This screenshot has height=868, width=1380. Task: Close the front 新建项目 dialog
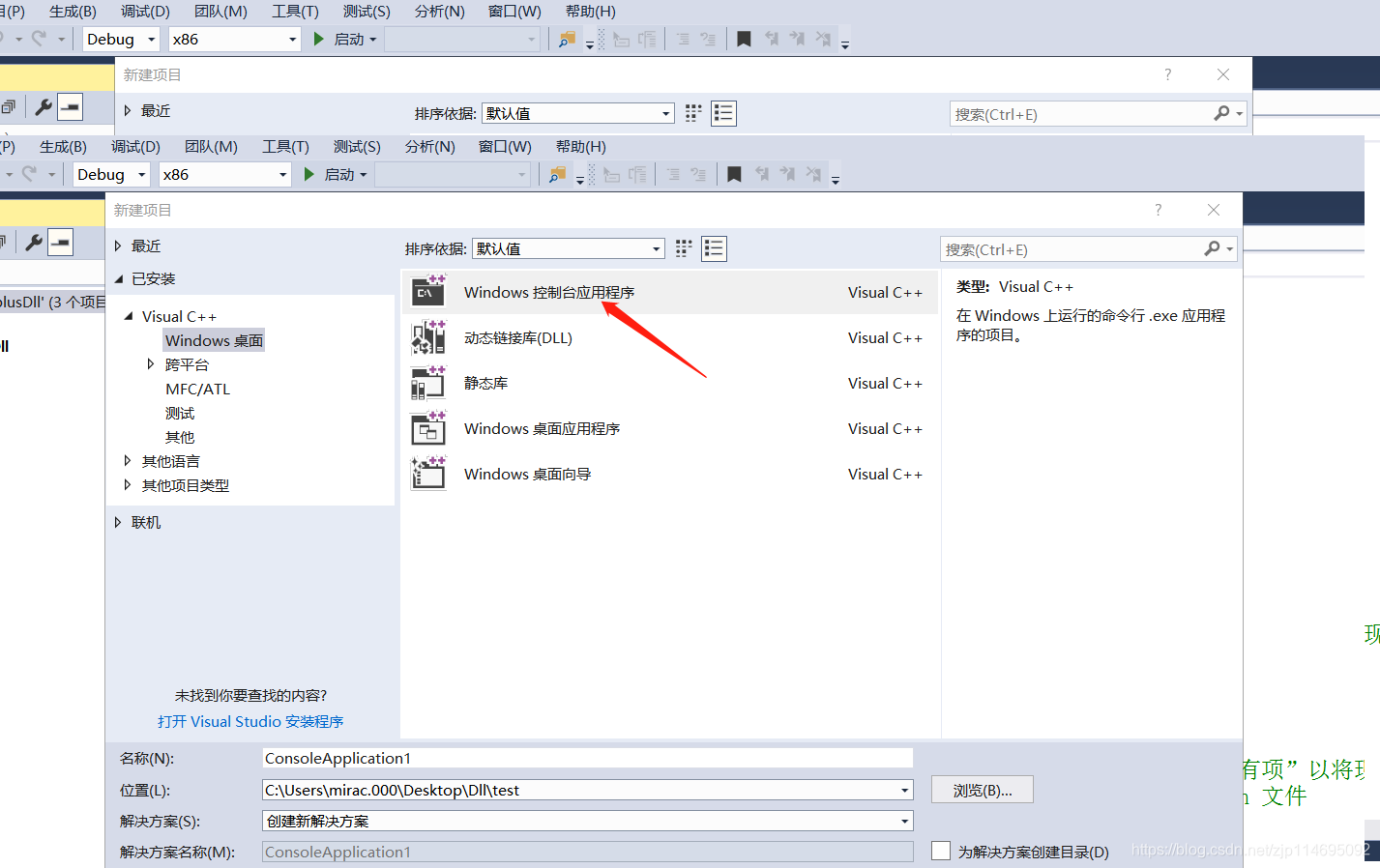1214,210
